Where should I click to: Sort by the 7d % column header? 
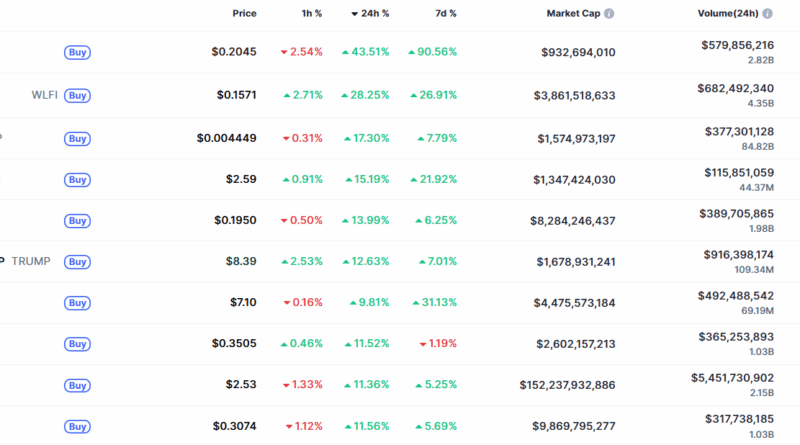pyautogui.click(x=445, y=14)
